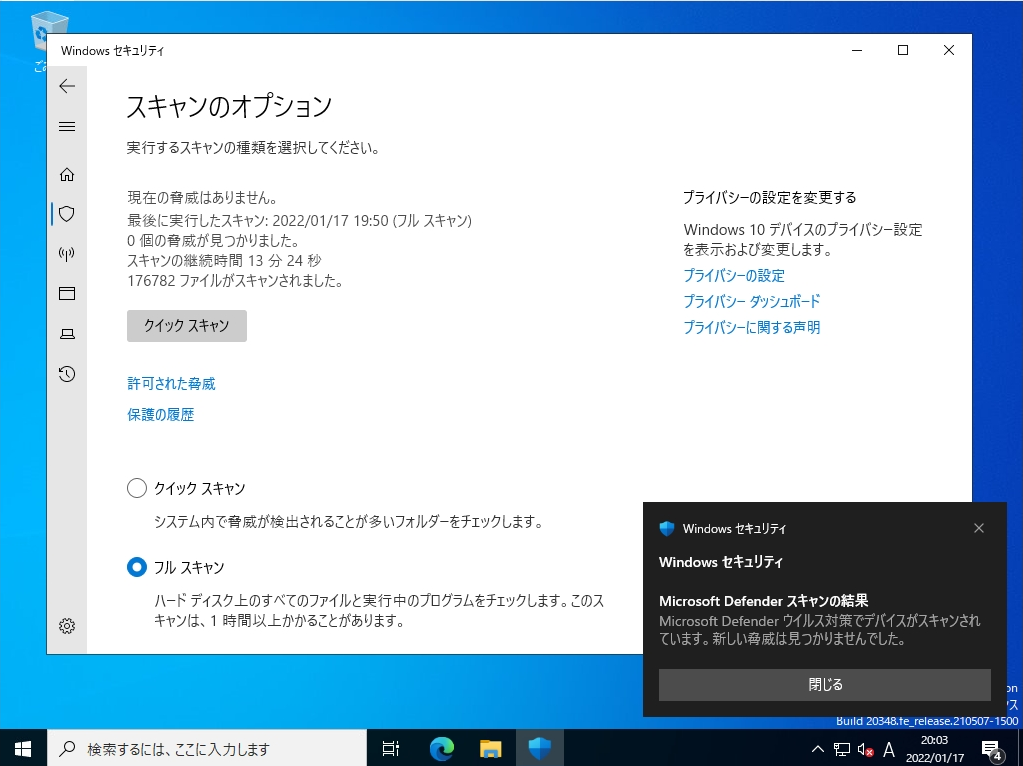Select Virus & threat protection shield icon
Image resolution: width=1023 pixels, height=766 pixels.
pyautogui.click(x=67, y=213)
